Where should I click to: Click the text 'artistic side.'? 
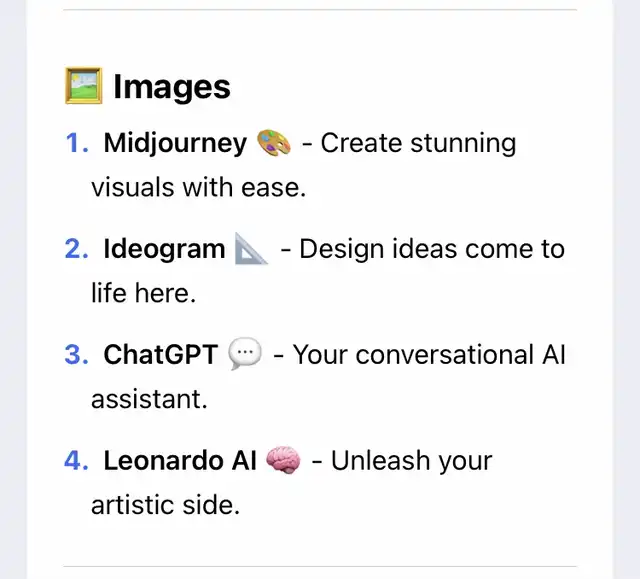[165, 505]
